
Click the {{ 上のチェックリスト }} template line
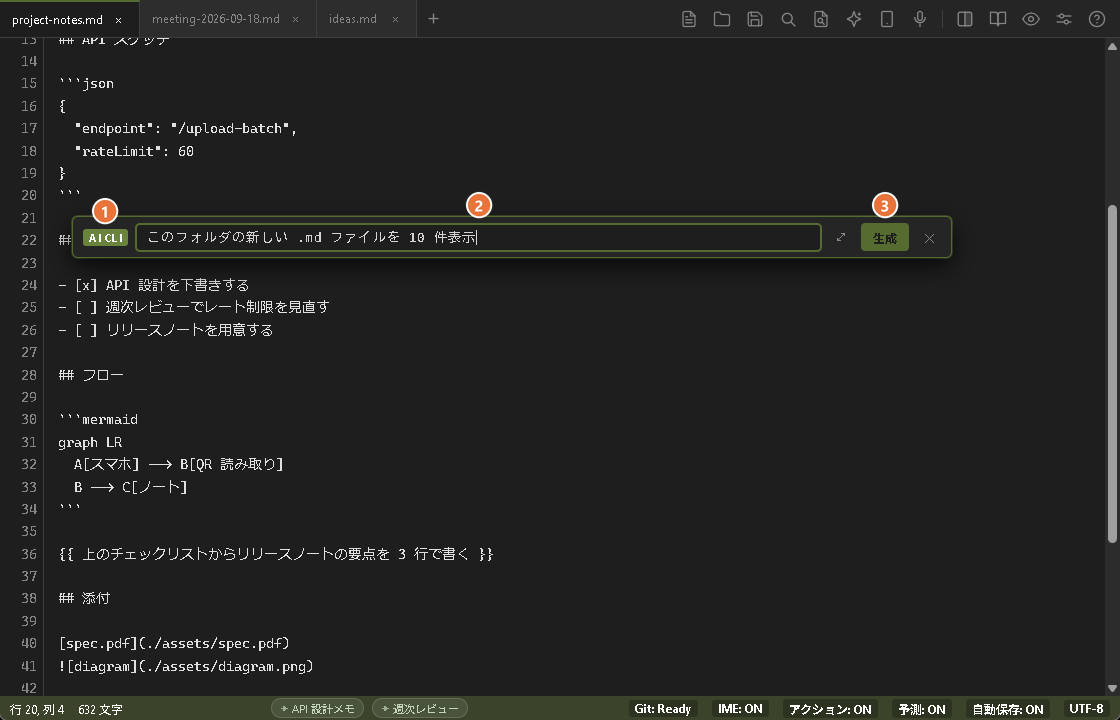(276, 554)
